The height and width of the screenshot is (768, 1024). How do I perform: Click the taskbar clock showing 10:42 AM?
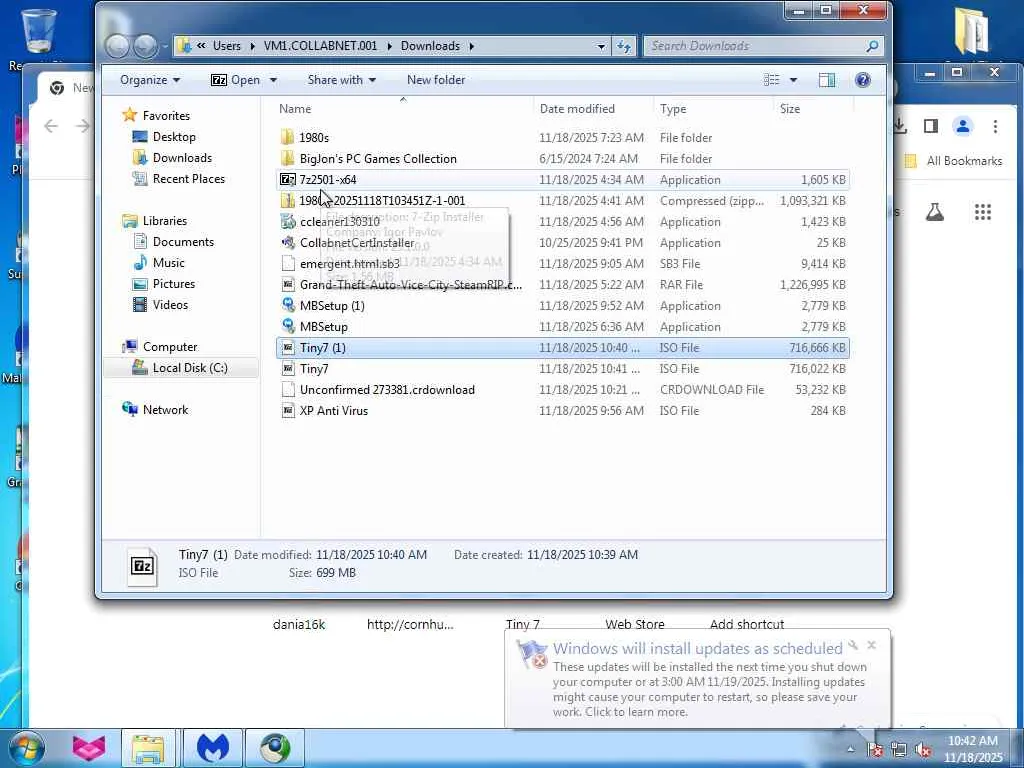(972, 741)
